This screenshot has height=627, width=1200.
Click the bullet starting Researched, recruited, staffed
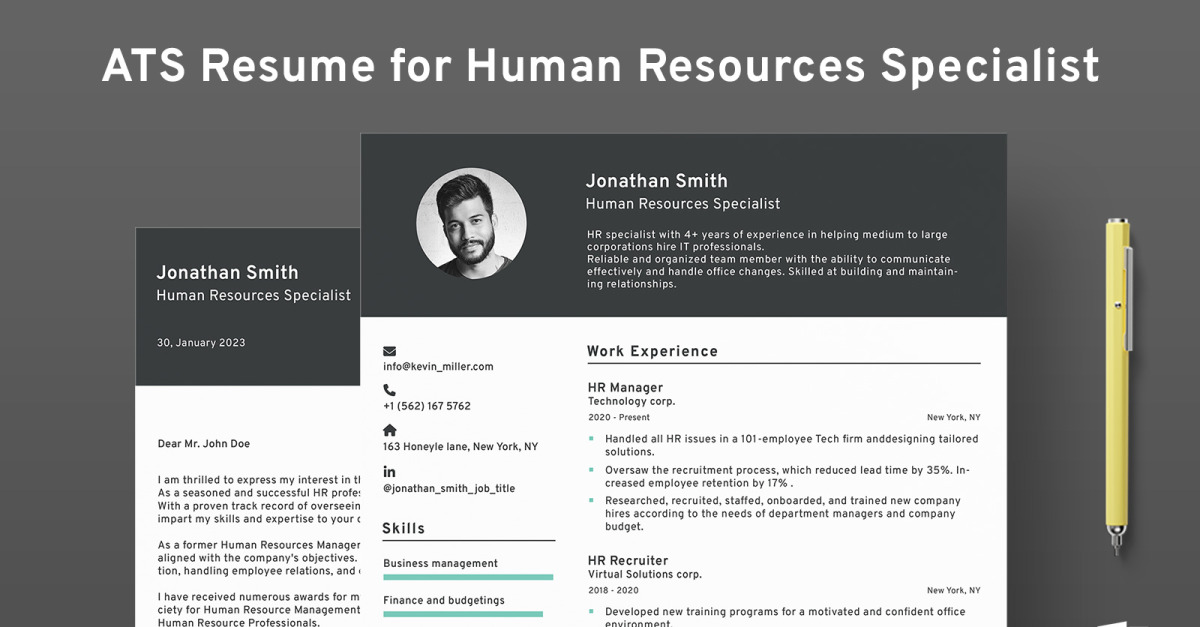pyautogui.click(x=783, y=514)
